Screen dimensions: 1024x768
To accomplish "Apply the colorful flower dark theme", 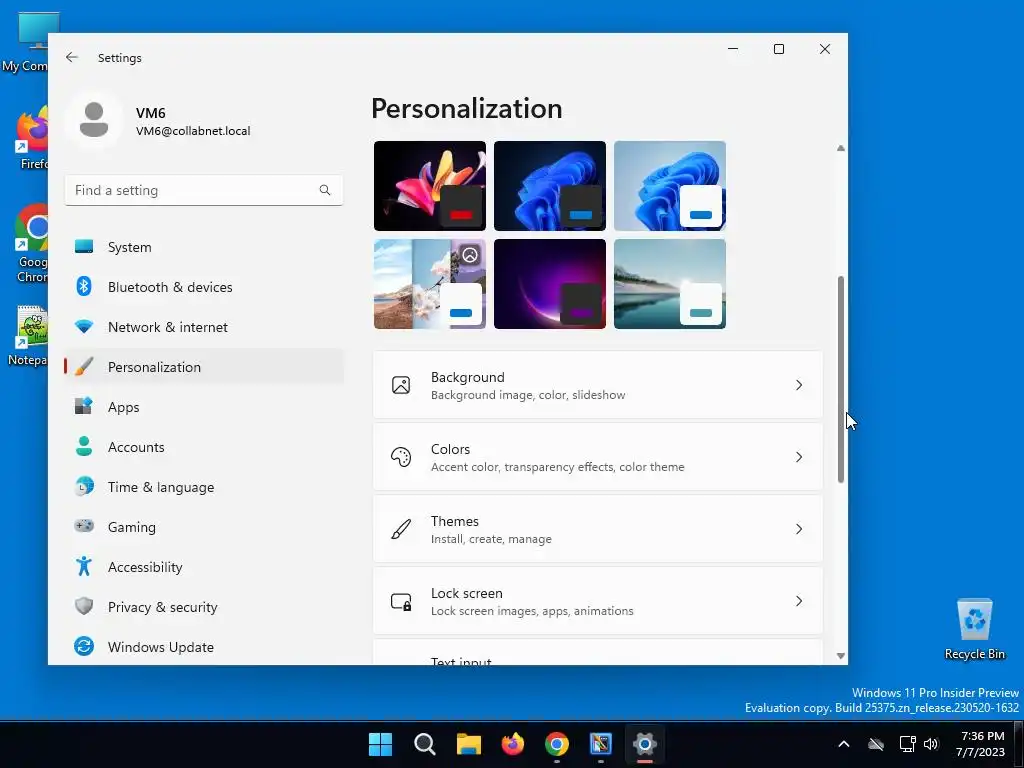I will [x=430, y=185].
